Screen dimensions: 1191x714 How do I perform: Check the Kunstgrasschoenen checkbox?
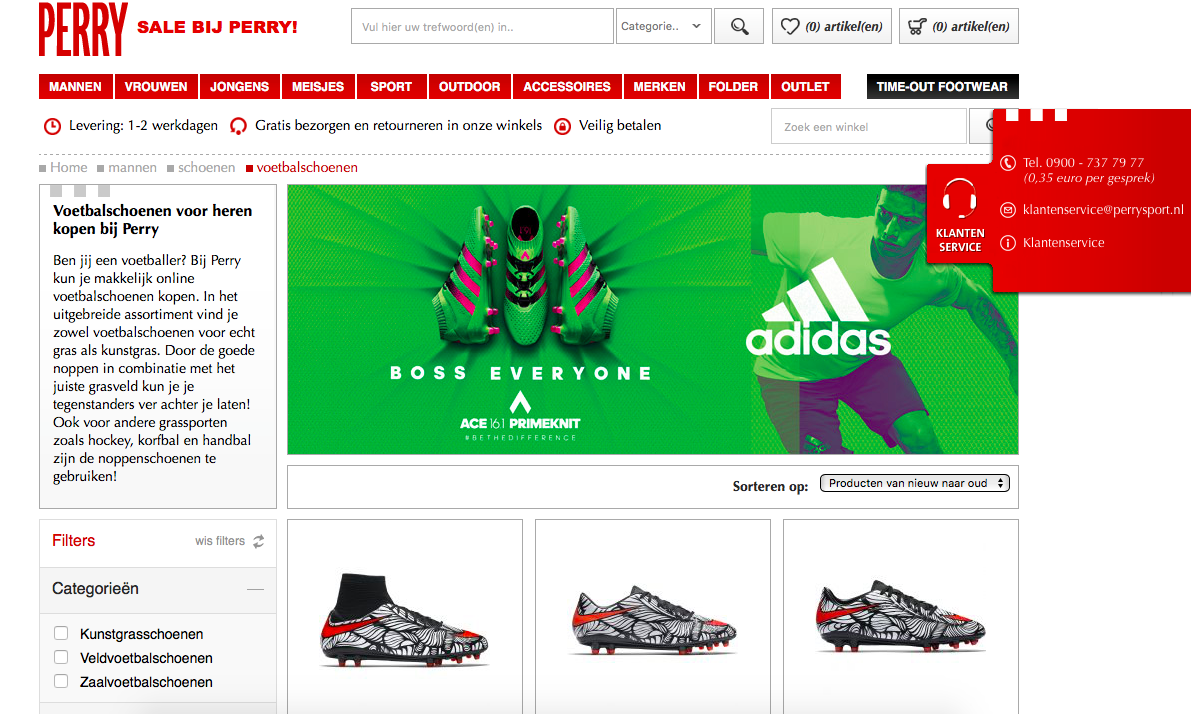pyautogui.click(x=61, y=633)
